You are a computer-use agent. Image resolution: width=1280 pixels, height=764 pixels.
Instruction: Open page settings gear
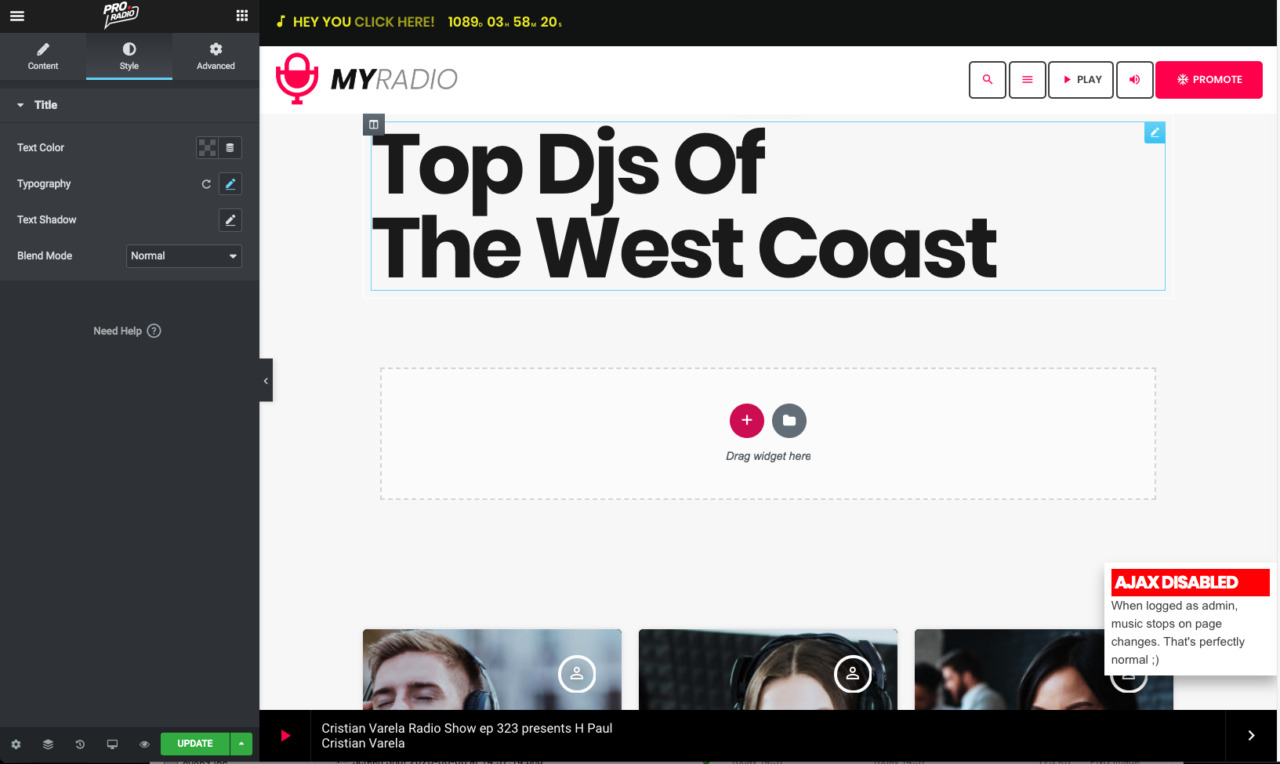coord(16,744)
